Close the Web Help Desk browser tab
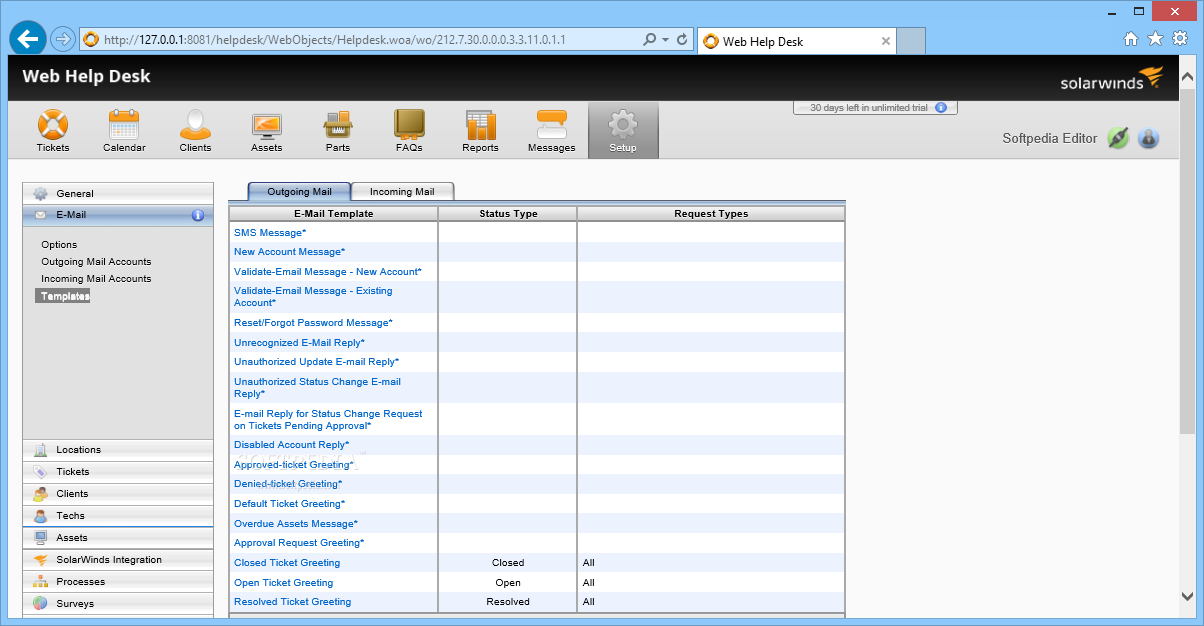1204x626 pixels. [886, 41]
